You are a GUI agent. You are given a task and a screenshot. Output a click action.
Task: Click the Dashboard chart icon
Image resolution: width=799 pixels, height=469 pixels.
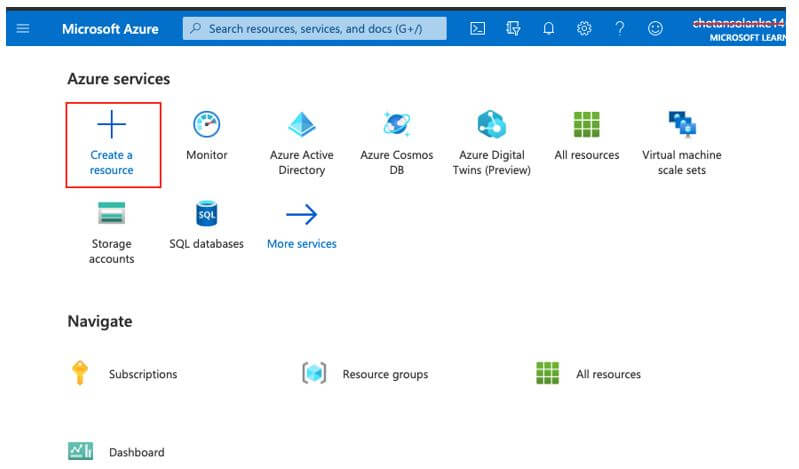(81, 451)
